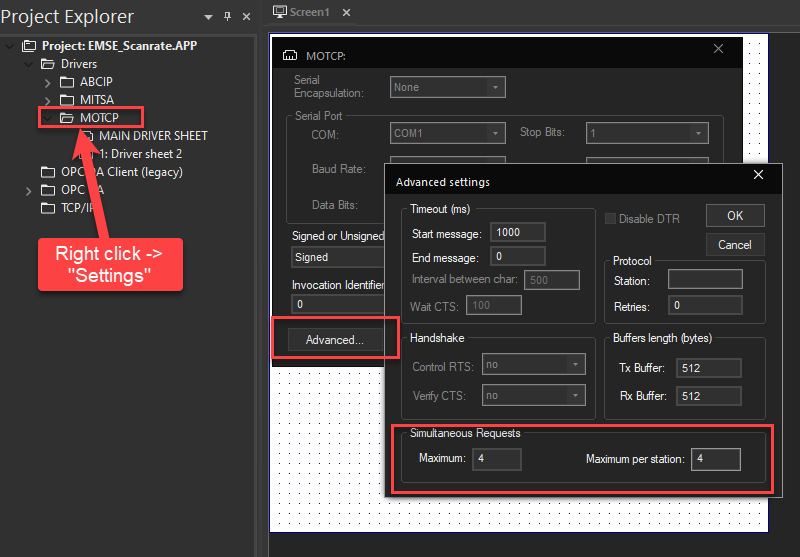Click the Wait CTS field
Image resolution: width=800 pixels, height=557 pixels.
click(x=494, y=306)
